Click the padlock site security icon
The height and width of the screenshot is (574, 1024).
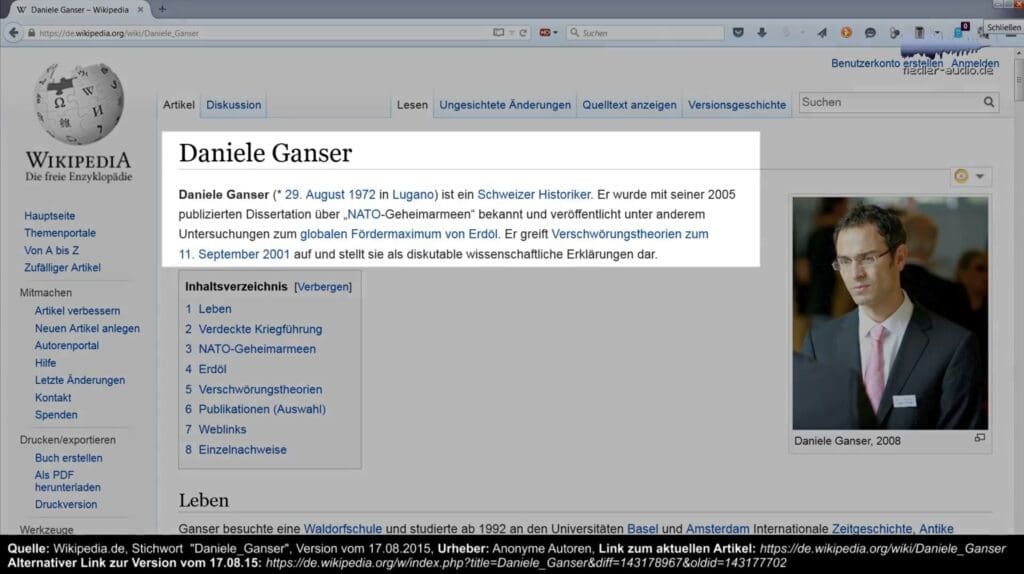point(31,33)
